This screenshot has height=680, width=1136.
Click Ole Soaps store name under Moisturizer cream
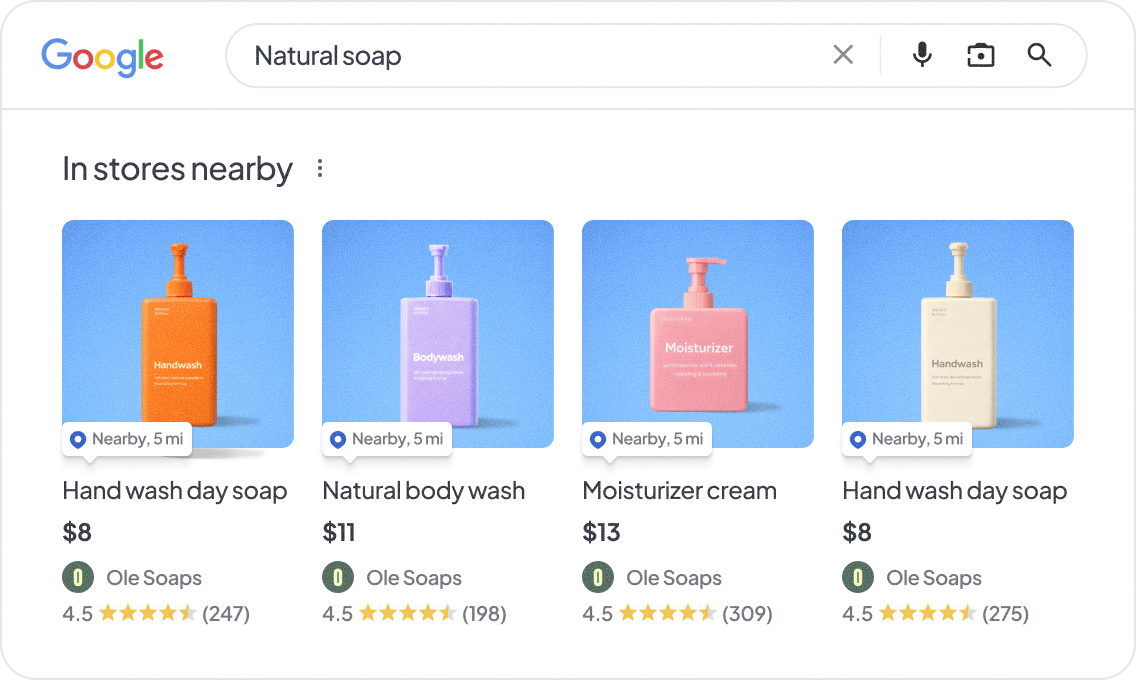pyautogui.click(x=674, y=578)
